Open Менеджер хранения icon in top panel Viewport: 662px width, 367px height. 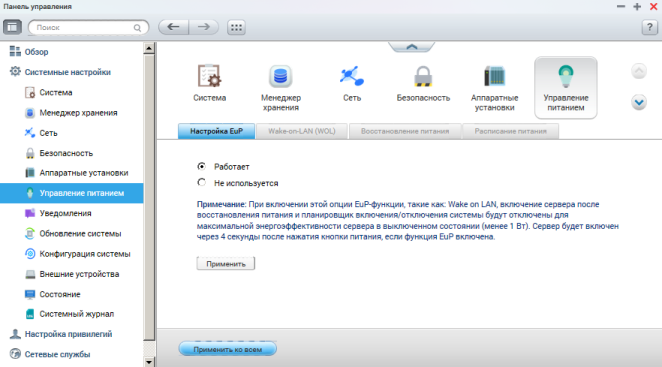point(280,76)
